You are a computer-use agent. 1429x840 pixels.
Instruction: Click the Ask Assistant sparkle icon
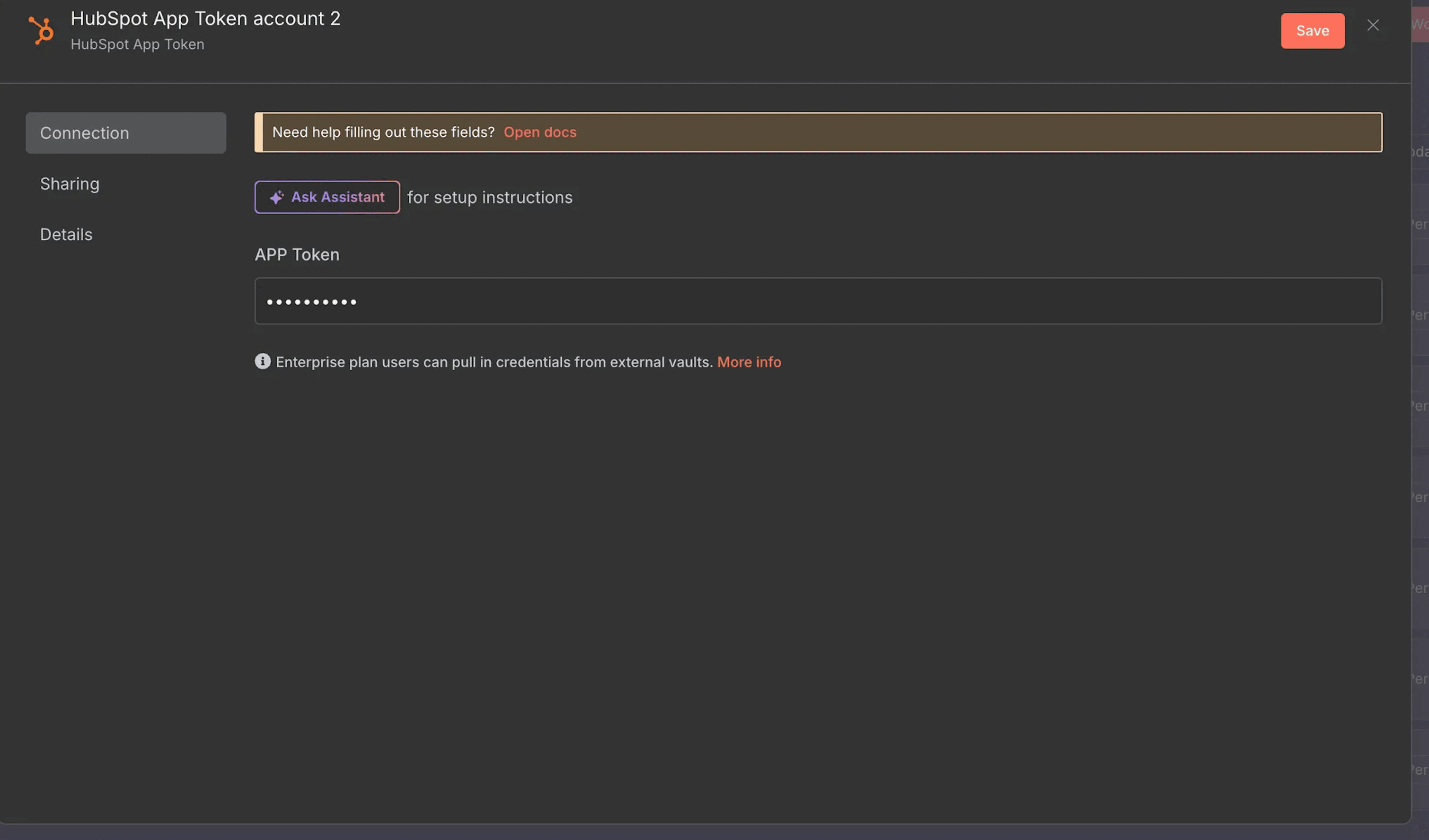coord(277,197)
